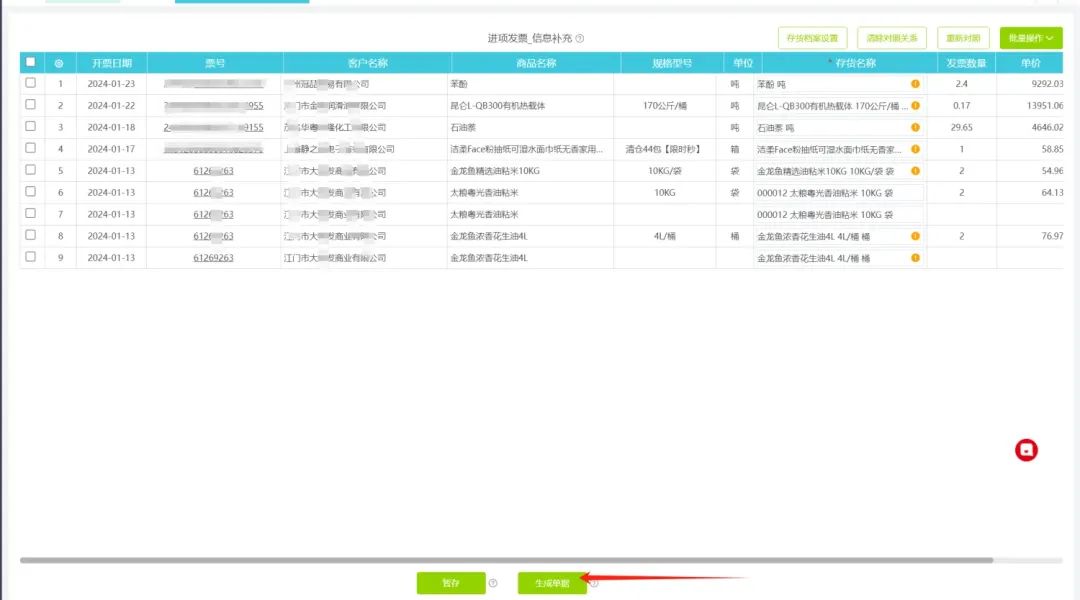Screen dimensions: 1080x600
Task: Select the checkbox for row 4
Action: coord(30,149)
